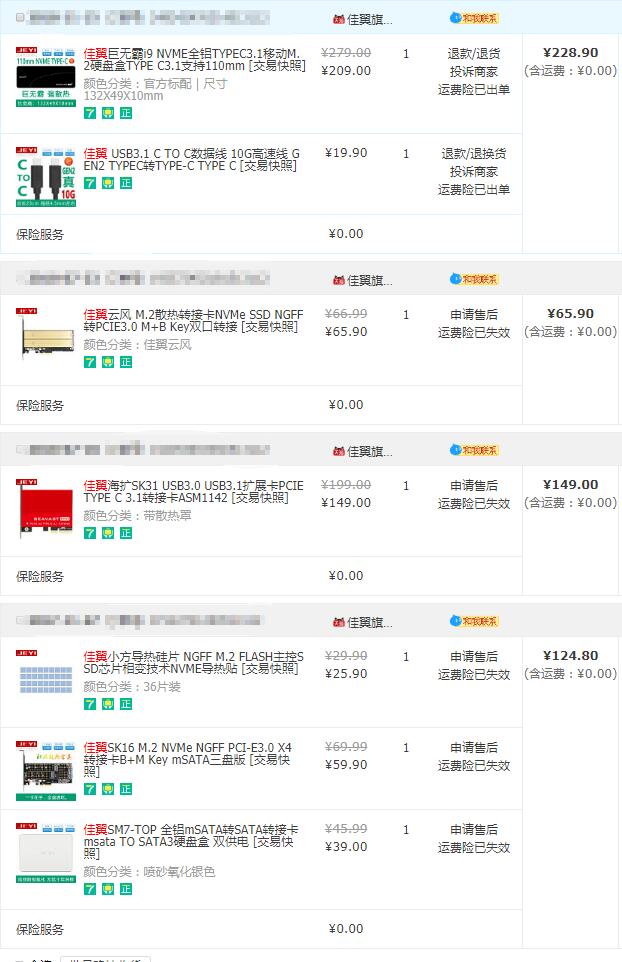Open the 巨无霸i9 NVME硬盘盒 product thumbnail
Image resolution: width=622 pixels, height=962 pixels.
pyautogui.click(x=46, y=77)
